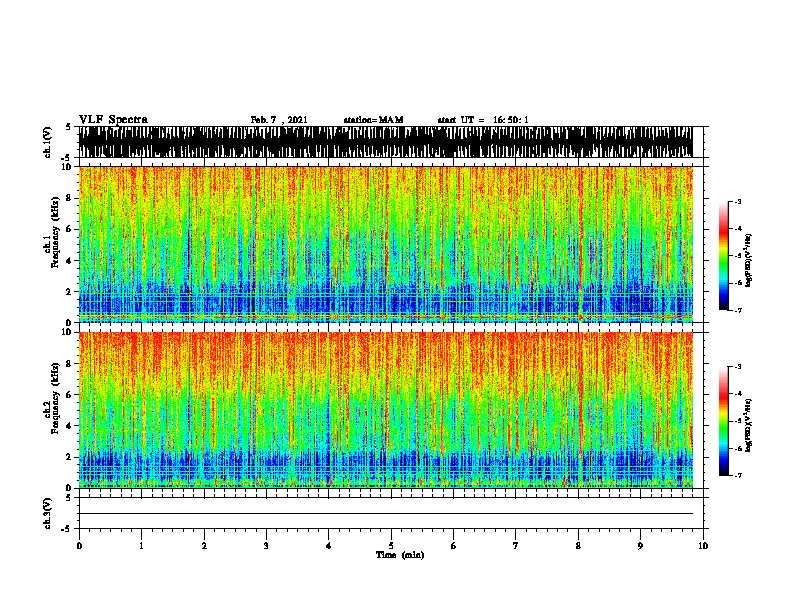Click the "station=MAM" header label
The height and width of the screenshot is (612, 792).
coord(373,120)
